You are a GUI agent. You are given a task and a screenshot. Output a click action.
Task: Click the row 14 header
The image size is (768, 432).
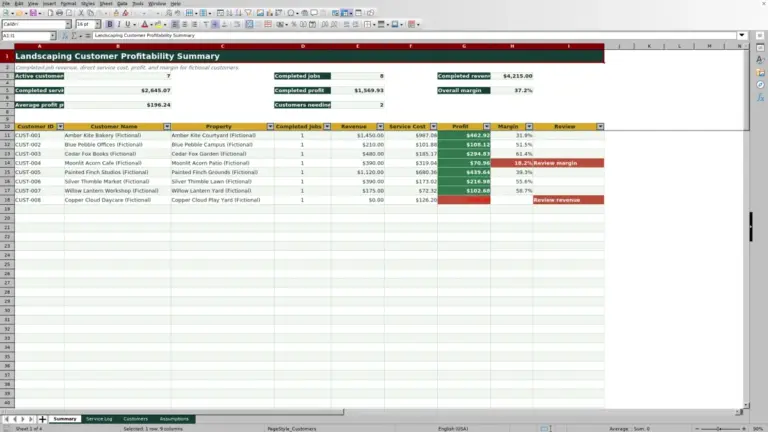(7, 163)
